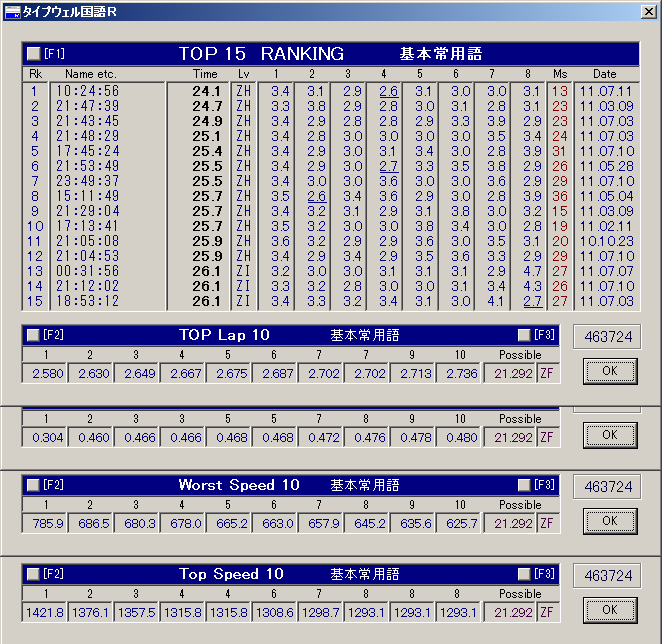Toggle the [F3] checkbox in Top Speed 10

click(x=524, y=574)
